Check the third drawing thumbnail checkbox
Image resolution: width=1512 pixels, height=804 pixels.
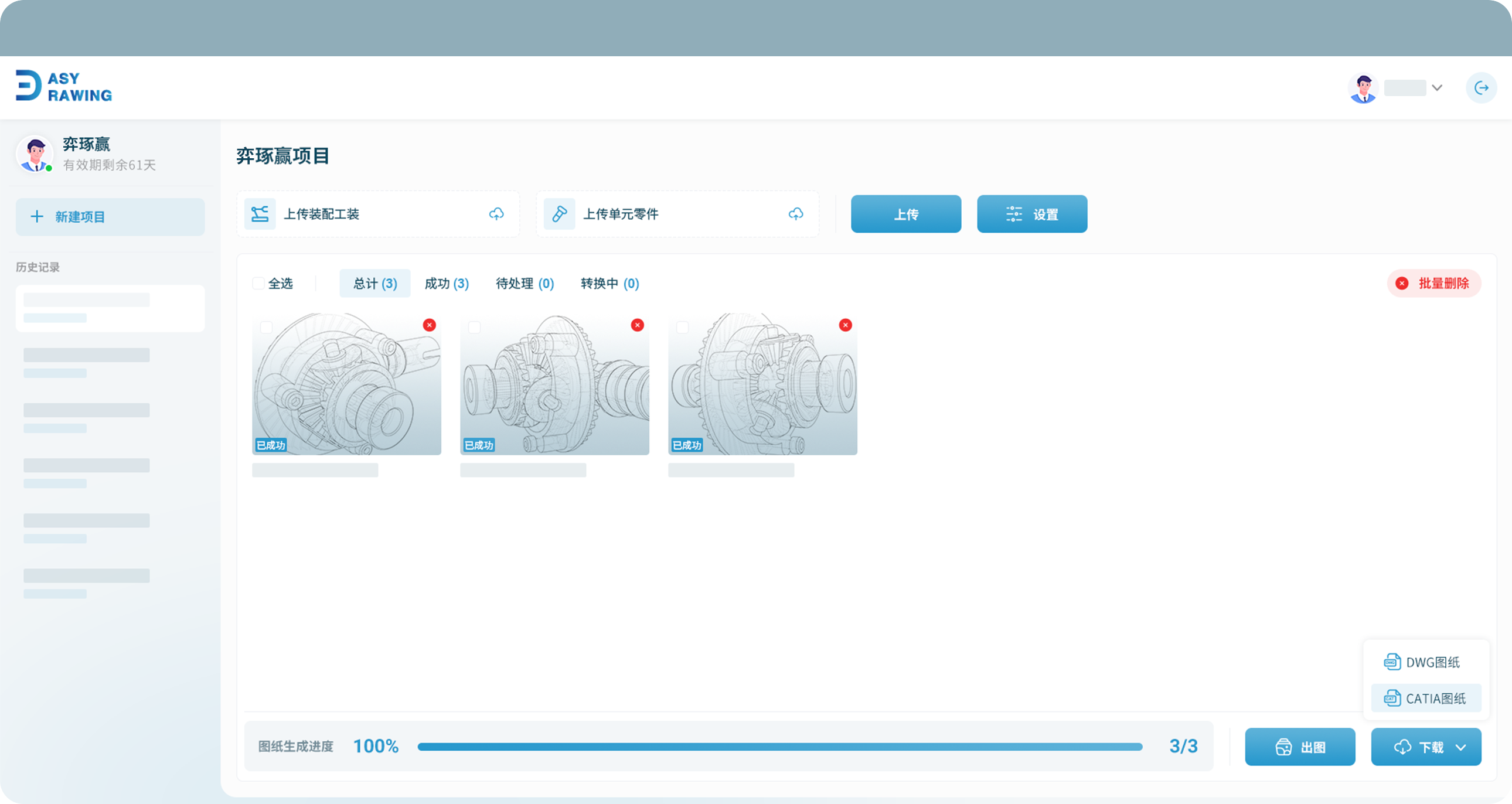(682, 327)
